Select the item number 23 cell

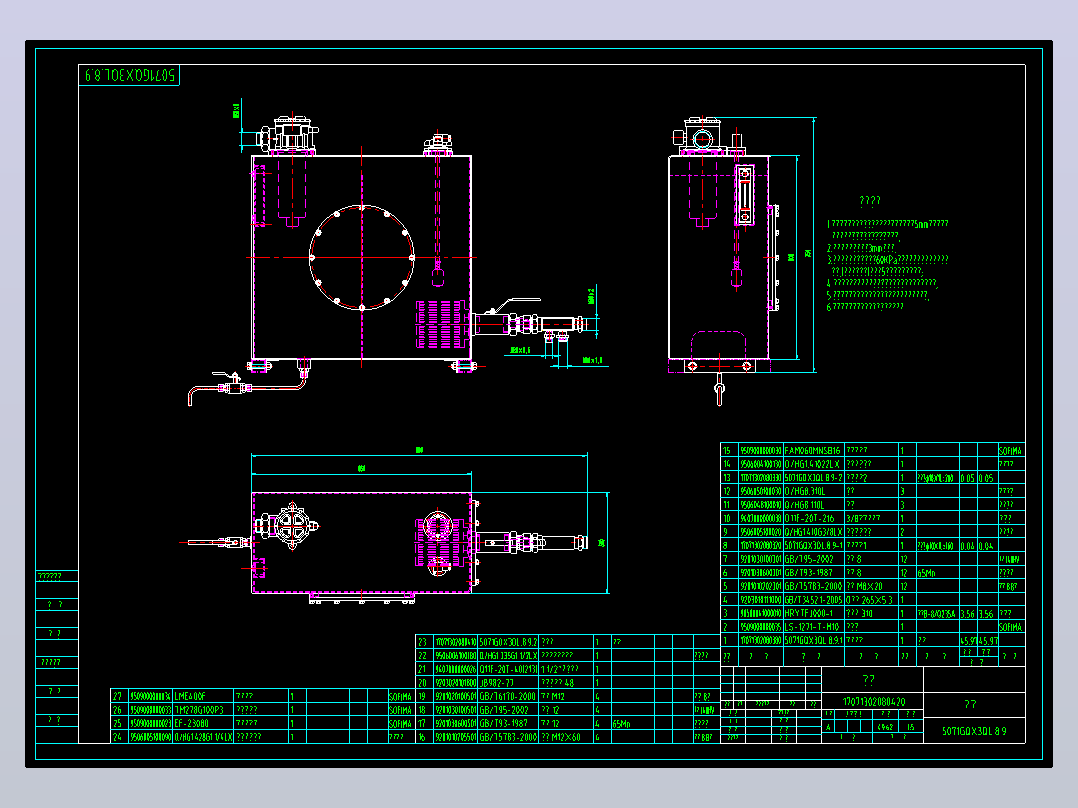424,642
